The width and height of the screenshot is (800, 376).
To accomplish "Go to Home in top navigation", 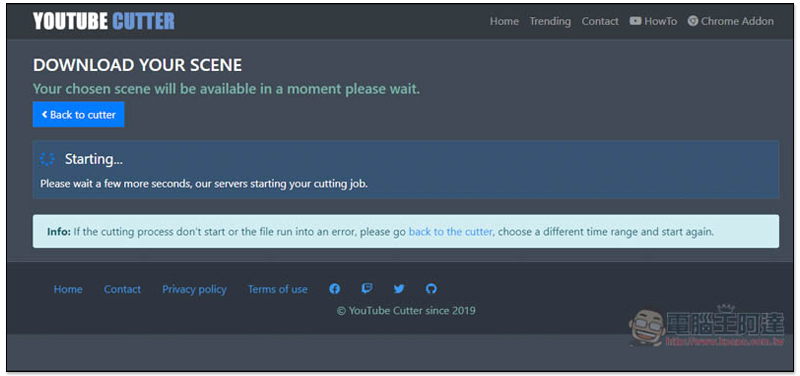I will pyautogui.click(x=504, y=21).
